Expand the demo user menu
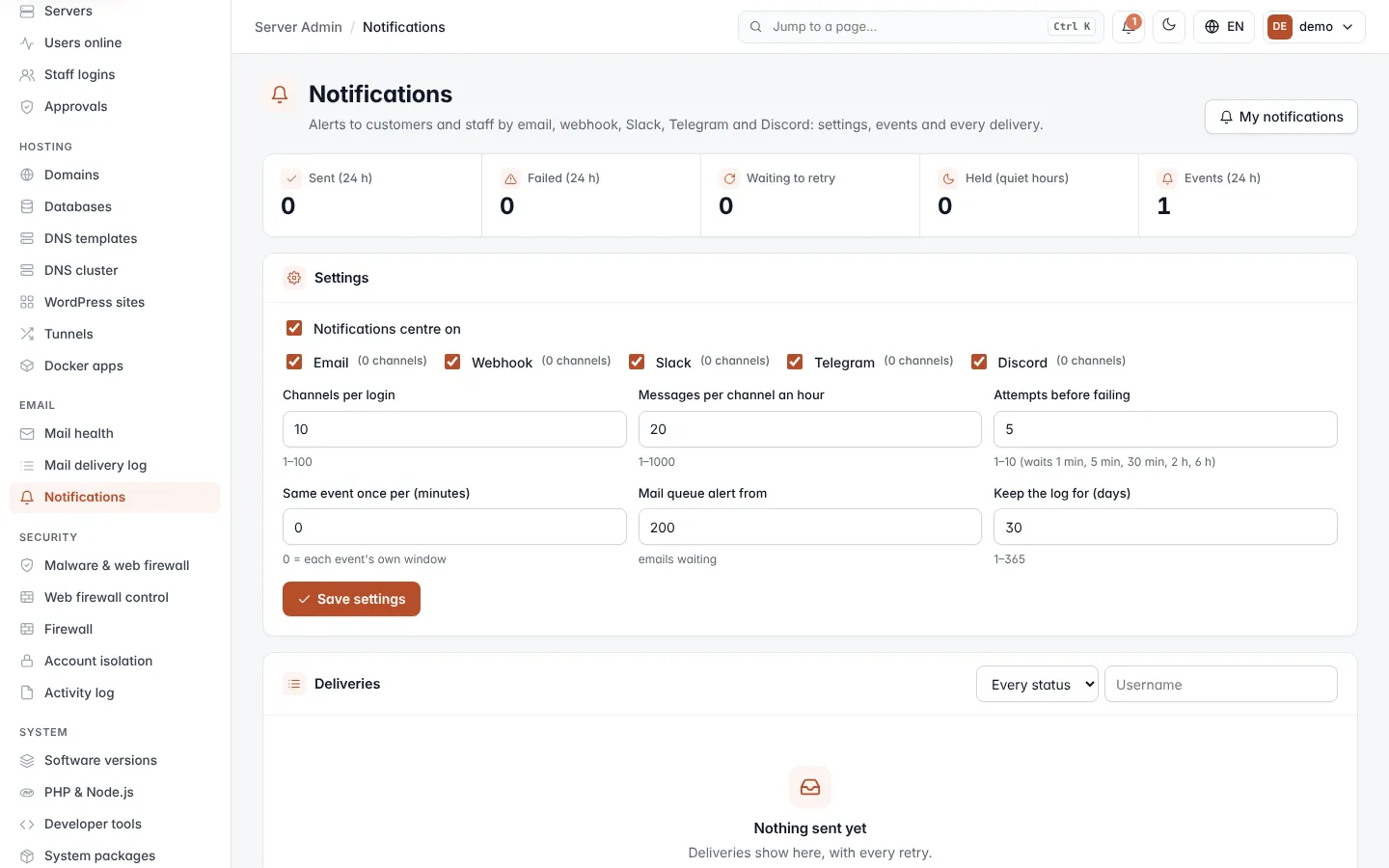The image size is (1389, 868). pyautogui.click(x=1315, y=27)
